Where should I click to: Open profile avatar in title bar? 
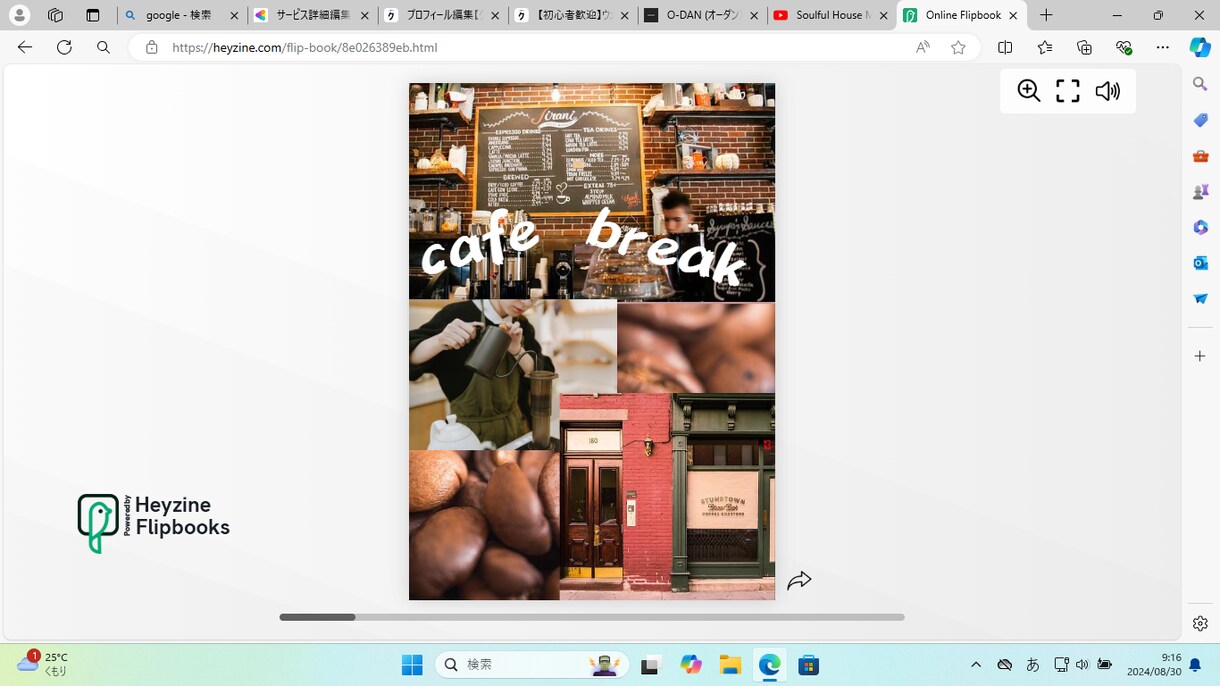[x=19, y=15]
